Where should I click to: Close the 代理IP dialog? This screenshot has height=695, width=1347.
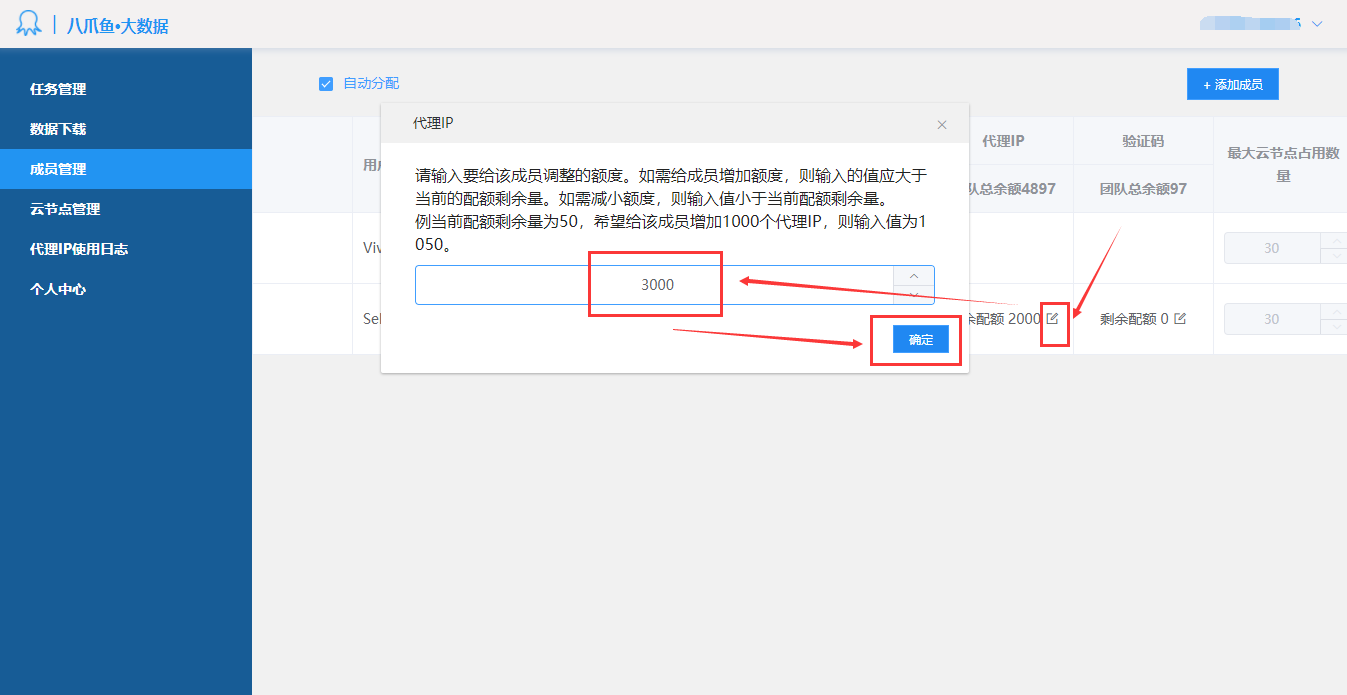941,125
